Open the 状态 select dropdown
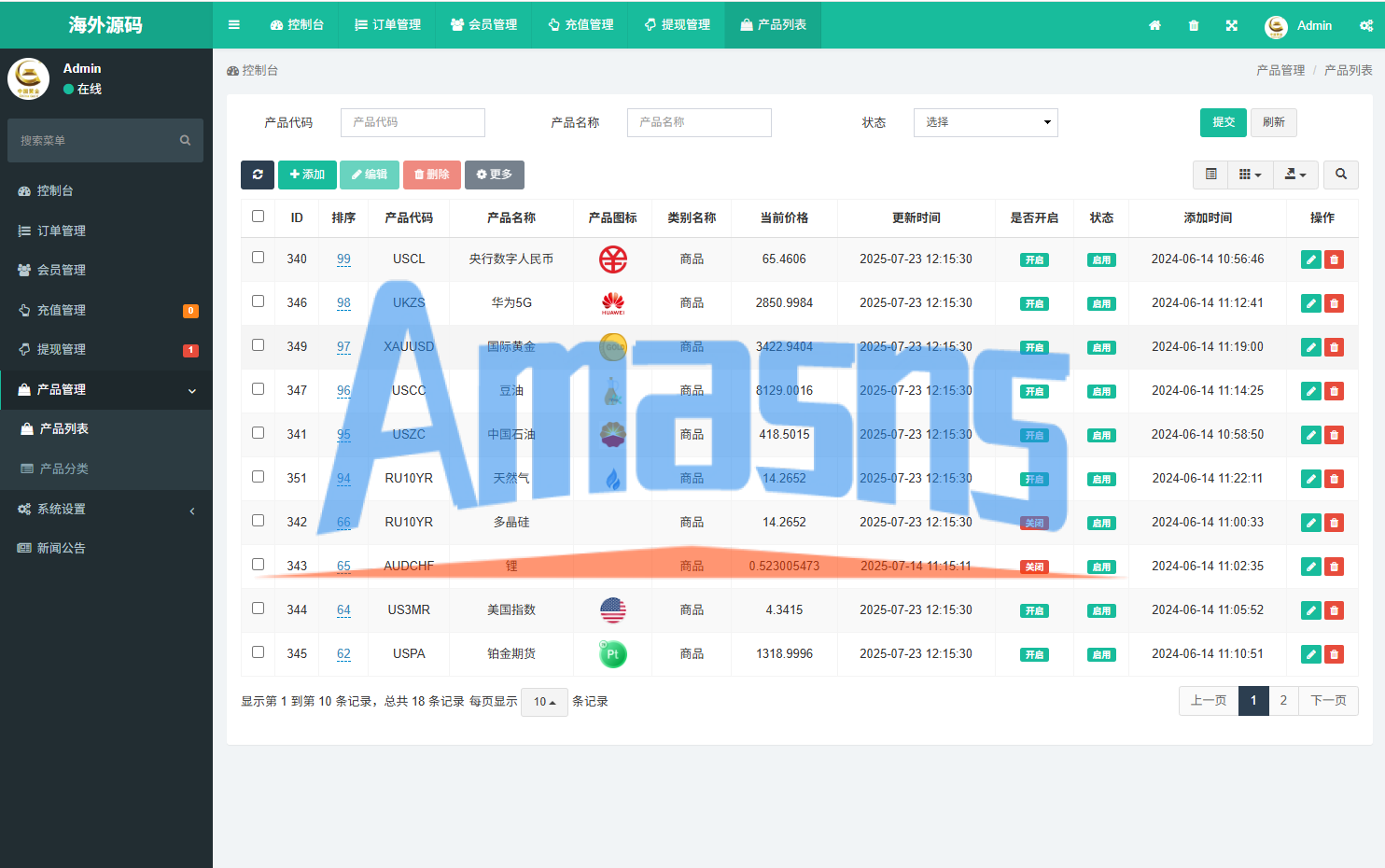 (985, 122)
